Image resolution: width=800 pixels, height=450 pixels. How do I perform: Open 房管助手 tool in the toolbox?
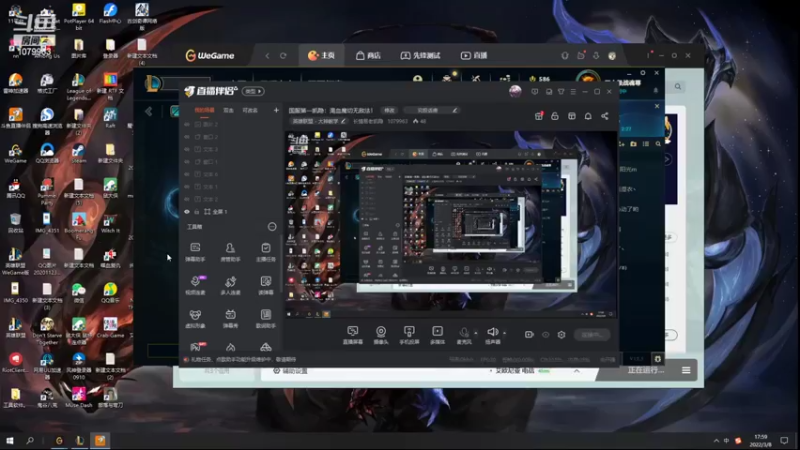point(230,252)
